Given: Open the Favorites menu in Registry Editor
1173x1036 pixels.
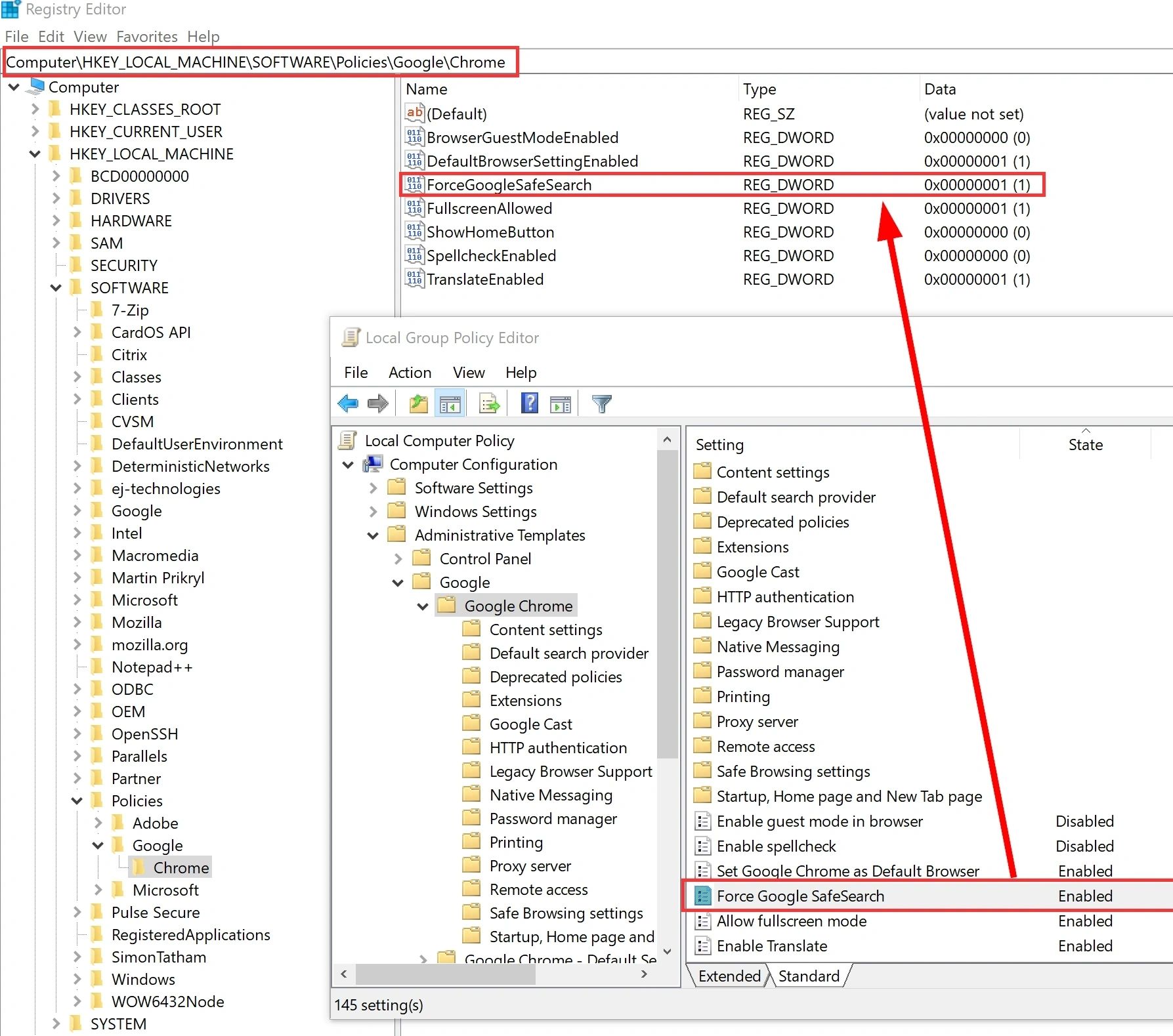Looking at the screenshot, I should pyautogui.click(x=147, y=36).
